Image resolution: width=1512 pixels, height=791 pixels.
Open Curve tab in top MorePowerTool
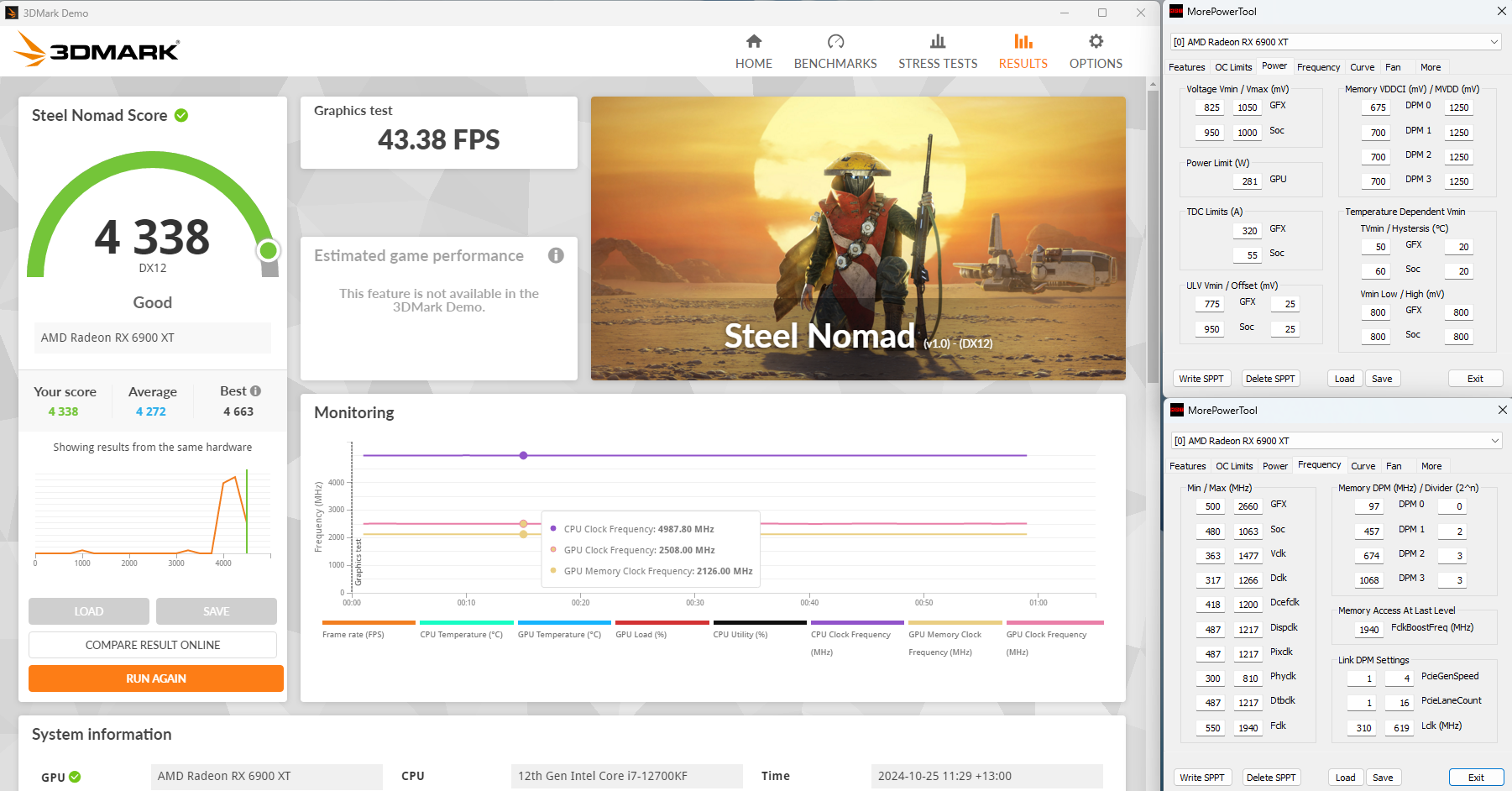(1362, 67)
